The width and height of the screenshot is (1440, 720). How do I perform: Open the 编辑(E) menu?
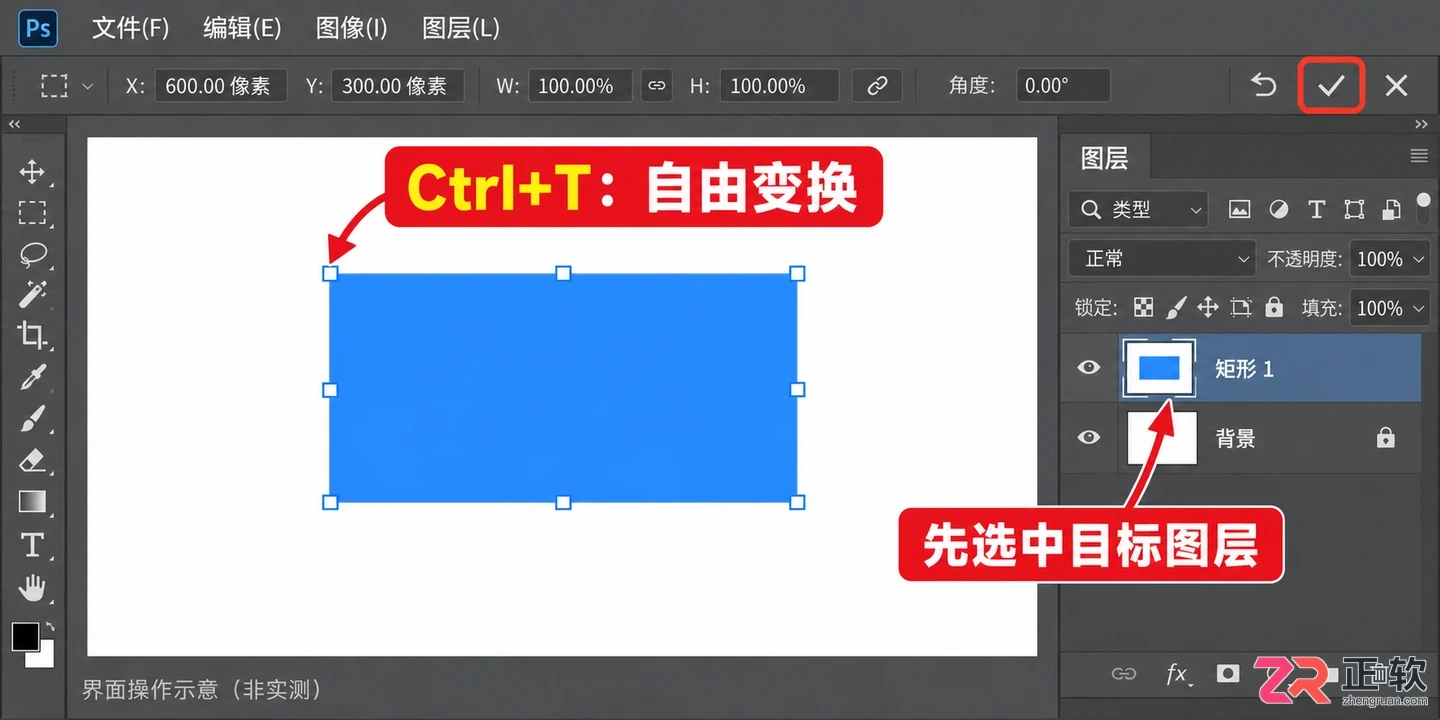pos(242,28)
